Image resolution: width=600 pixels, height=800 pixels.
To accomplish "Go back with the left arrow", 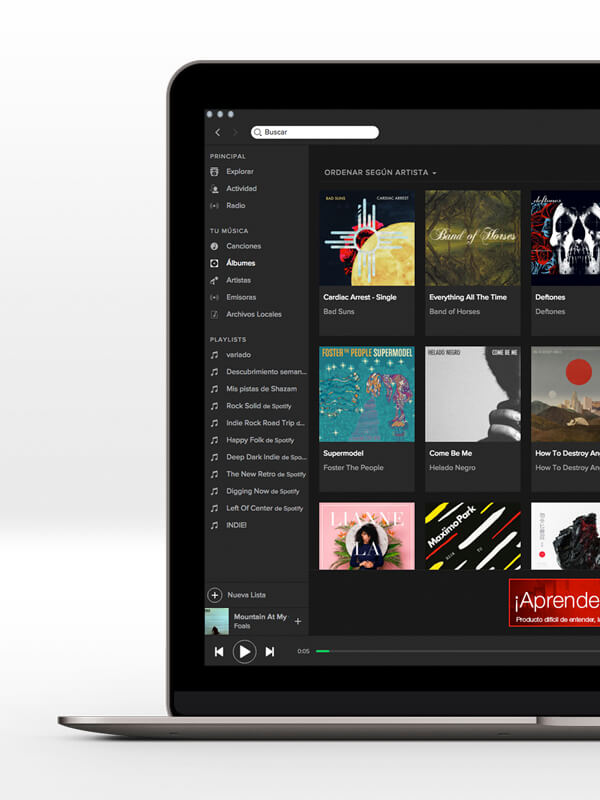I will (x=218, y=132).
